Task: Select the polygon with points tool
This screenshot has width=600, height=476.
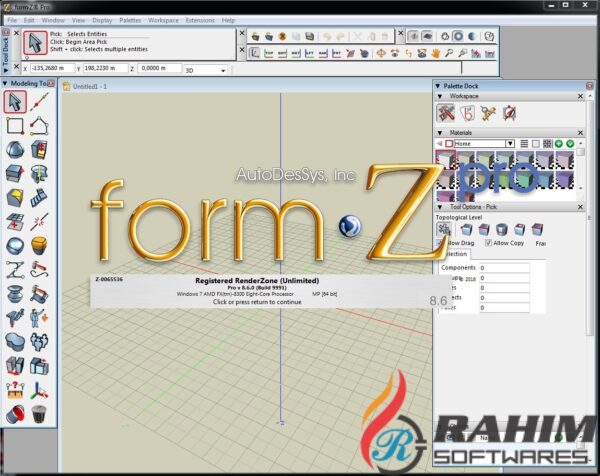Action: 39,126
